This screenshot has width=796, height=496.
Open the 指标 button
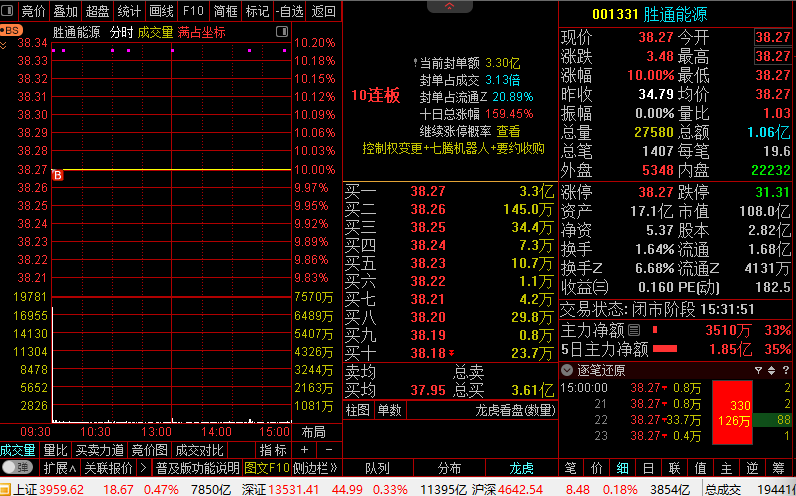pos(273,450)
